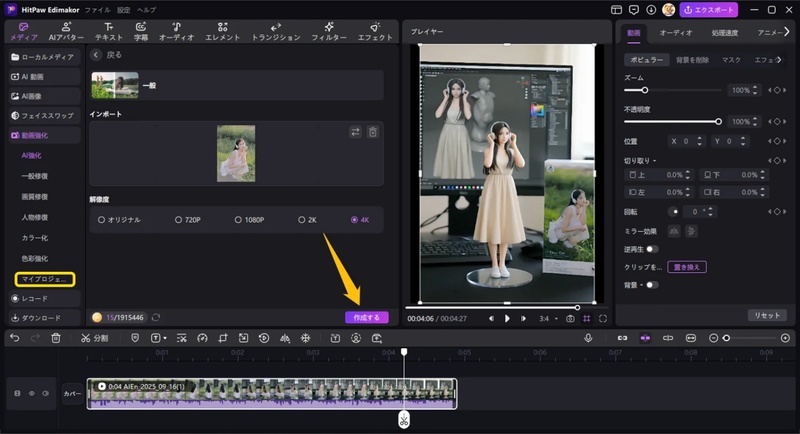Enter fullscreen preview in the player
Screen dimensions: 800x434
tap(603, 318)
